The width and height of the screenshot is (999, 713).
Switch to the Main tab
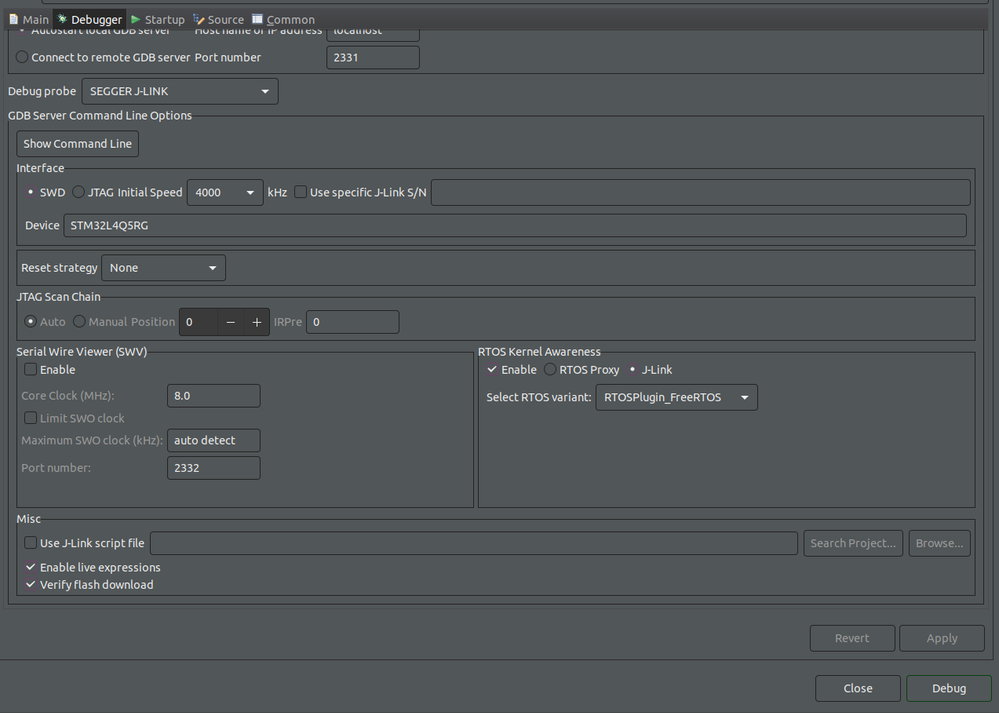pos(29,19)
